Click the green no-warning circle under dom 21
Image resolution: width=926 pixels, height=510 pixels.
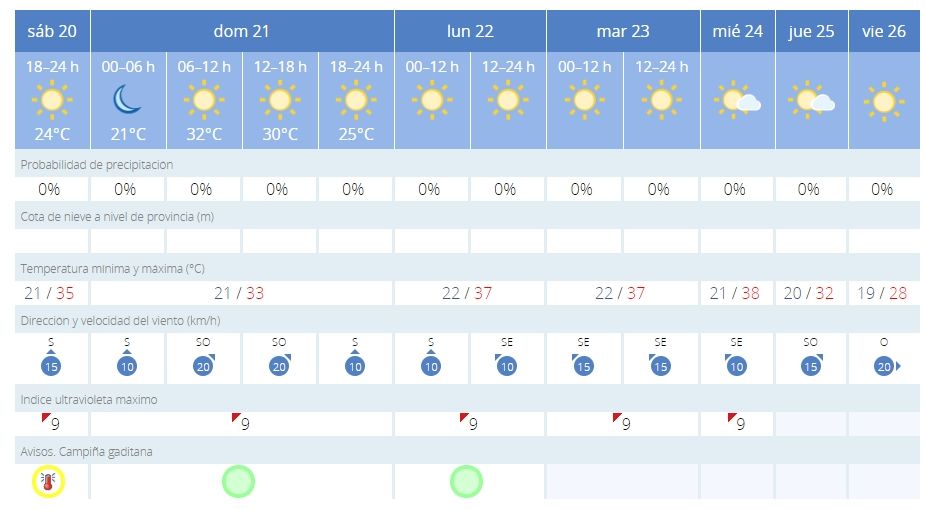click(238, 482)
